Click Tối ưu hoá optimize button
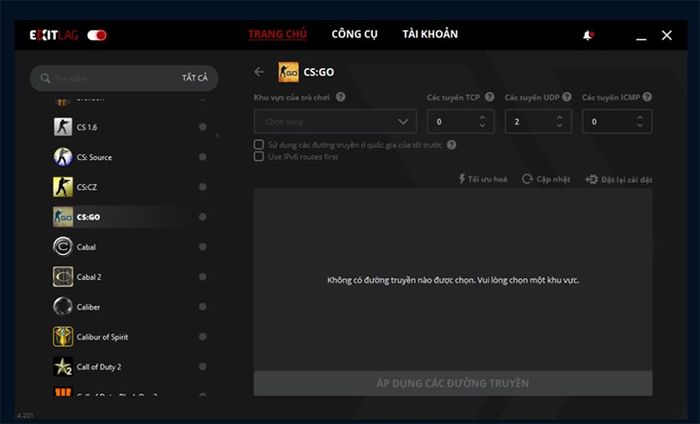700x424 pixels. pyautogui.click(x=483, y=179)
